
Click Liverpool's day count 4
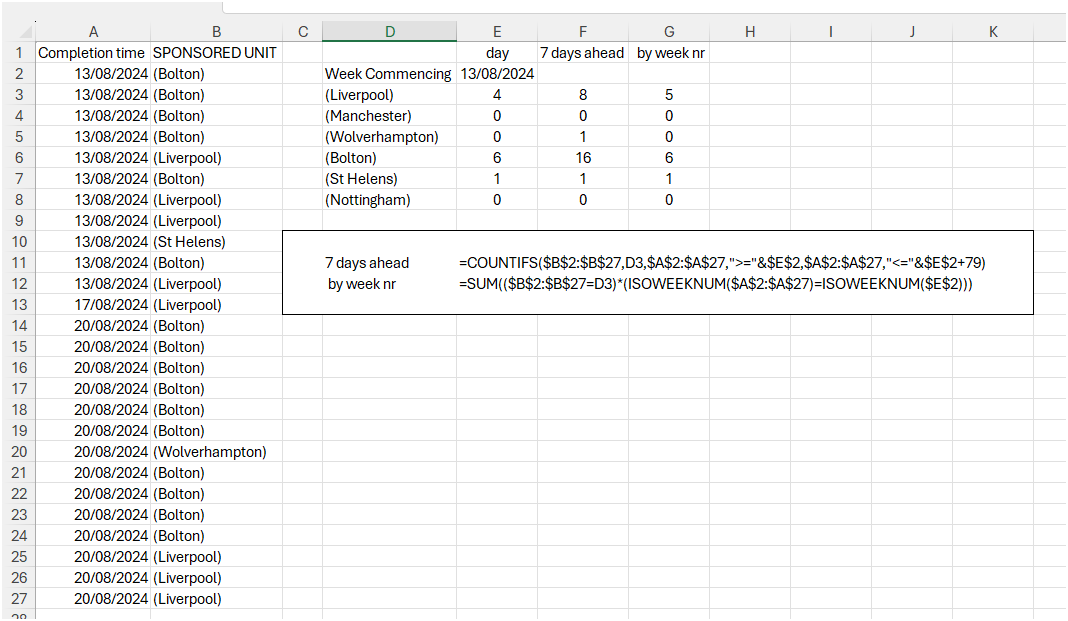tap(497, 95)
